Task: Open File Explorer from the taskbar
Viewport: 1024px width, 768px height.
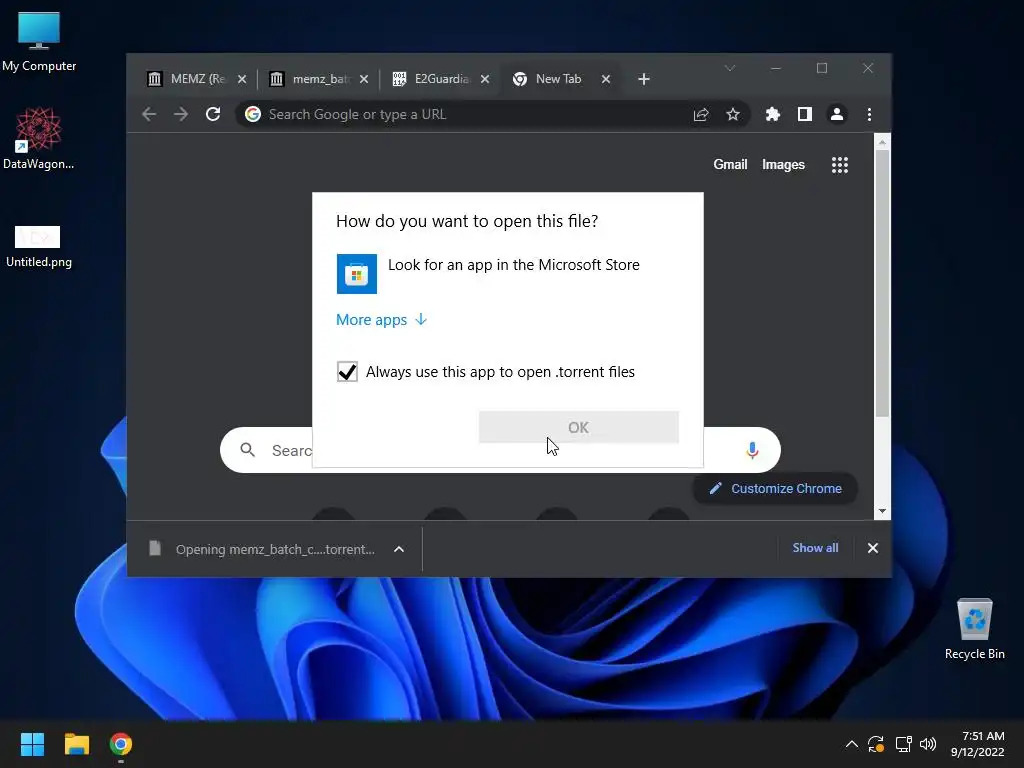Action: coord(76,744)
